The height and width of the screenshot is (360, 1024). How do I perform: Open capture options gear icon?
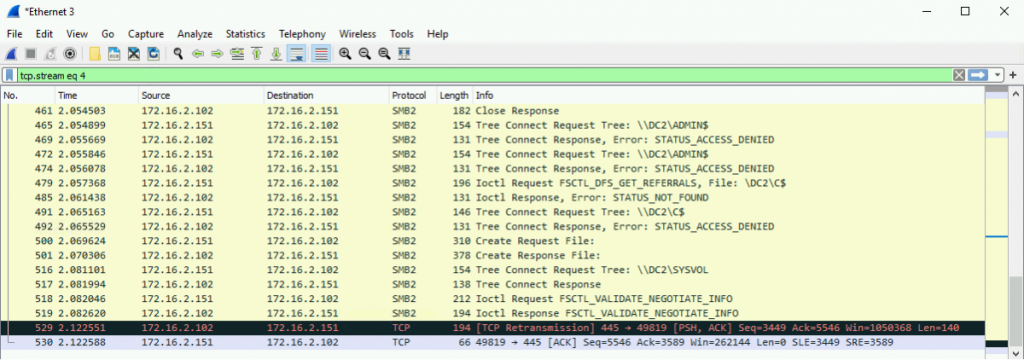70,54
